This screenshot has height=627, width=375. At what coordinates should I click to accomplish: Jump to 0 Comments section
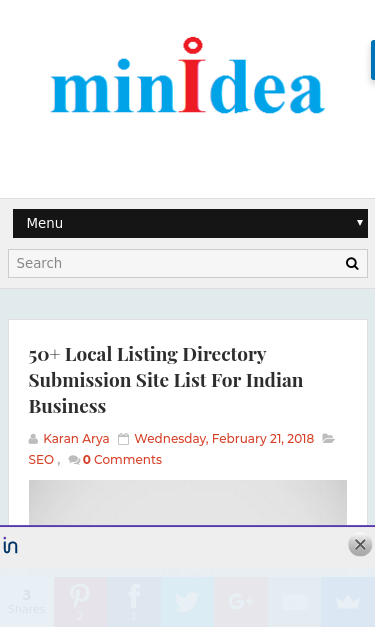pos(122,460)
